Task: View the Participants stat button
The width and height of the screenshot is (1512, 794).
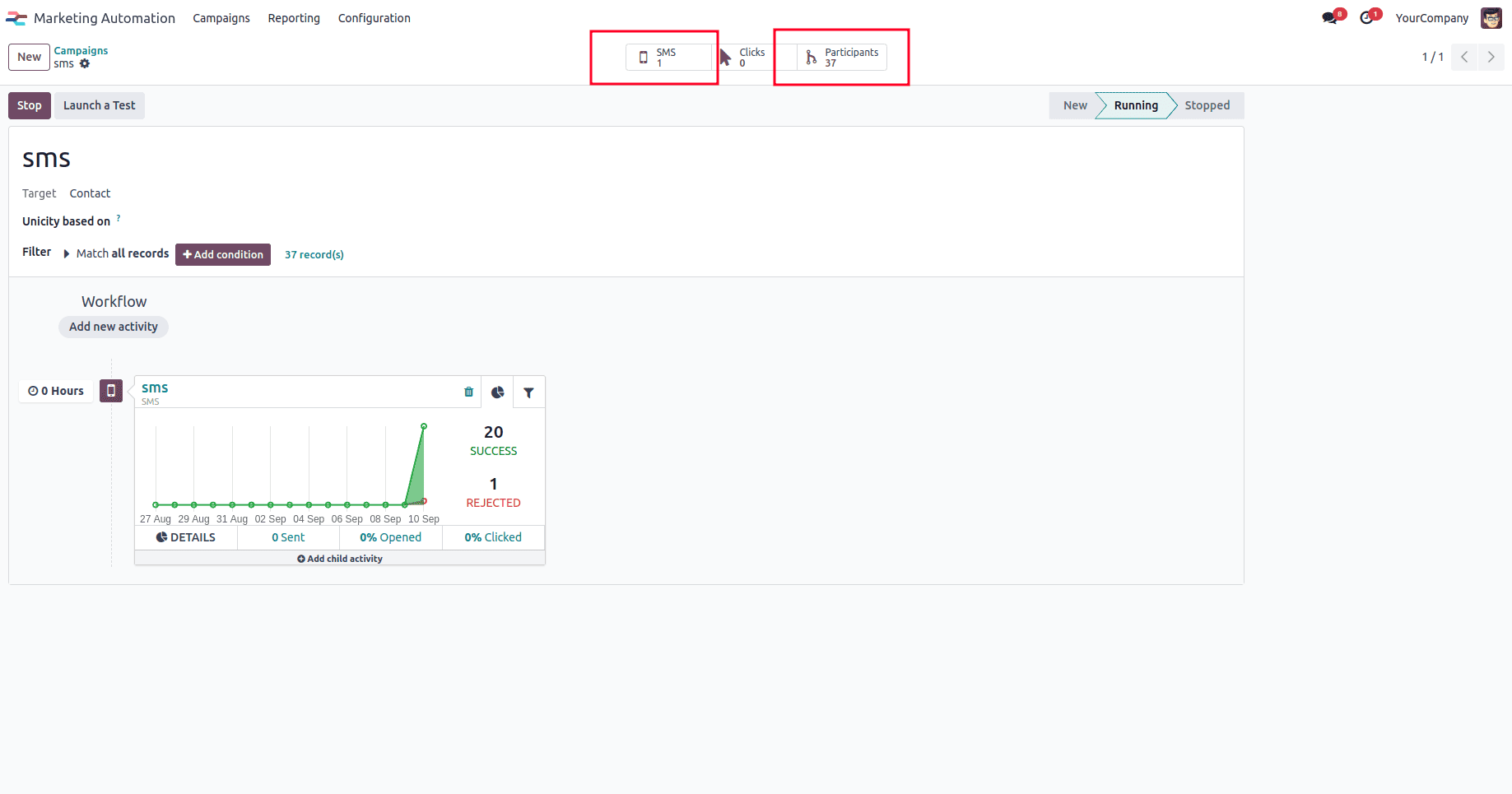Action: click(842, 57)
